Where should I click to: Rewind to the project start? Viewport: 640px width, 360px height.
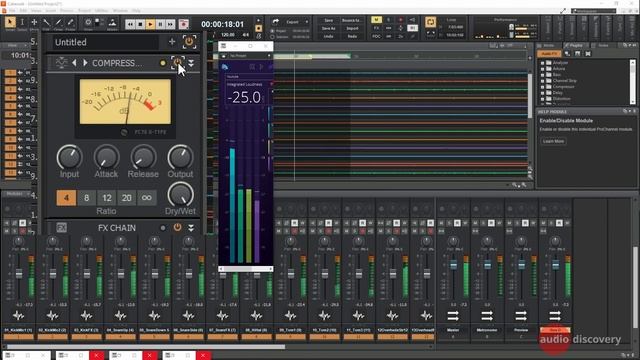[130, 24]
